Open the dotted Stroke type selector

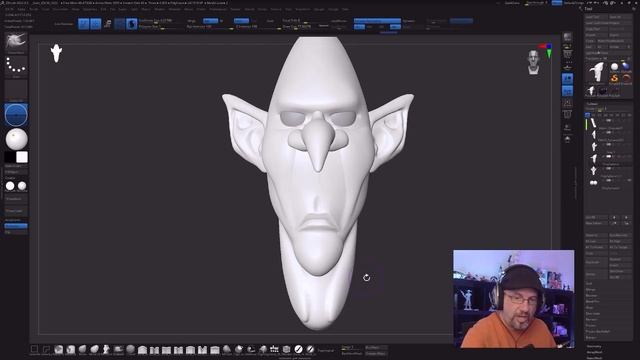pos(16,66)
